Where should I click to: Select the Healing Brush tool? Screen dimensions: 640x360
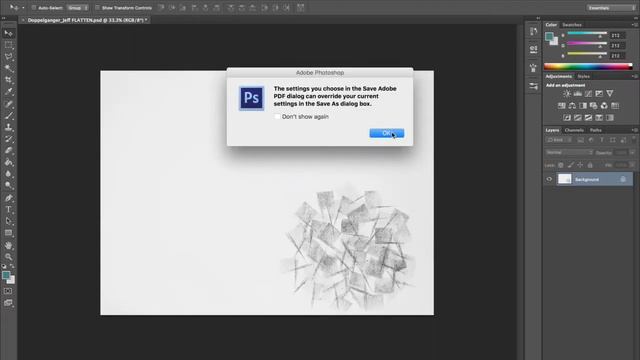point(9,104)
